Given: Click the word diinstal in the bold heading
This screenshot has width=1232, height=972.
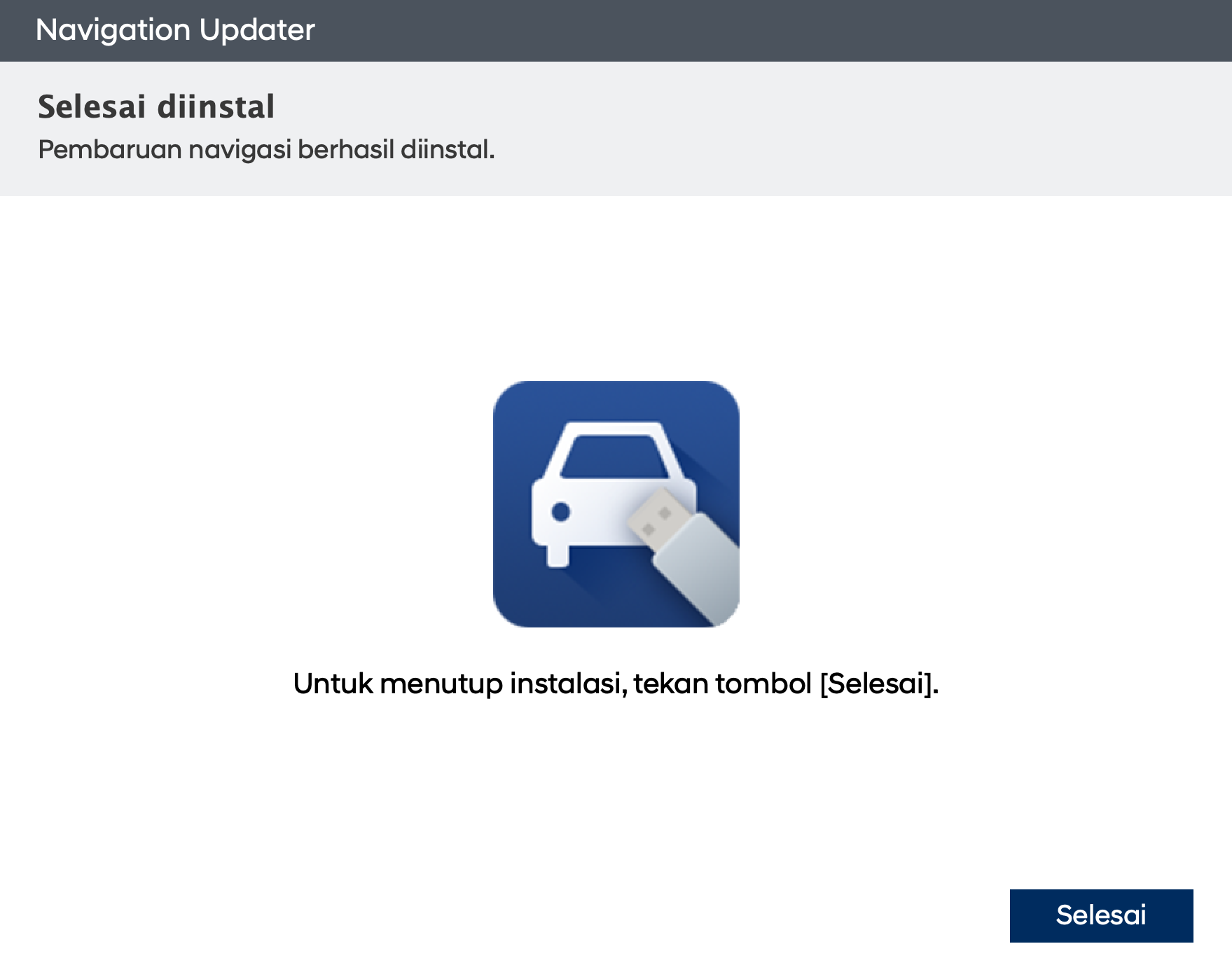Looking at the screenshot, I should click(x=216, y=107).
